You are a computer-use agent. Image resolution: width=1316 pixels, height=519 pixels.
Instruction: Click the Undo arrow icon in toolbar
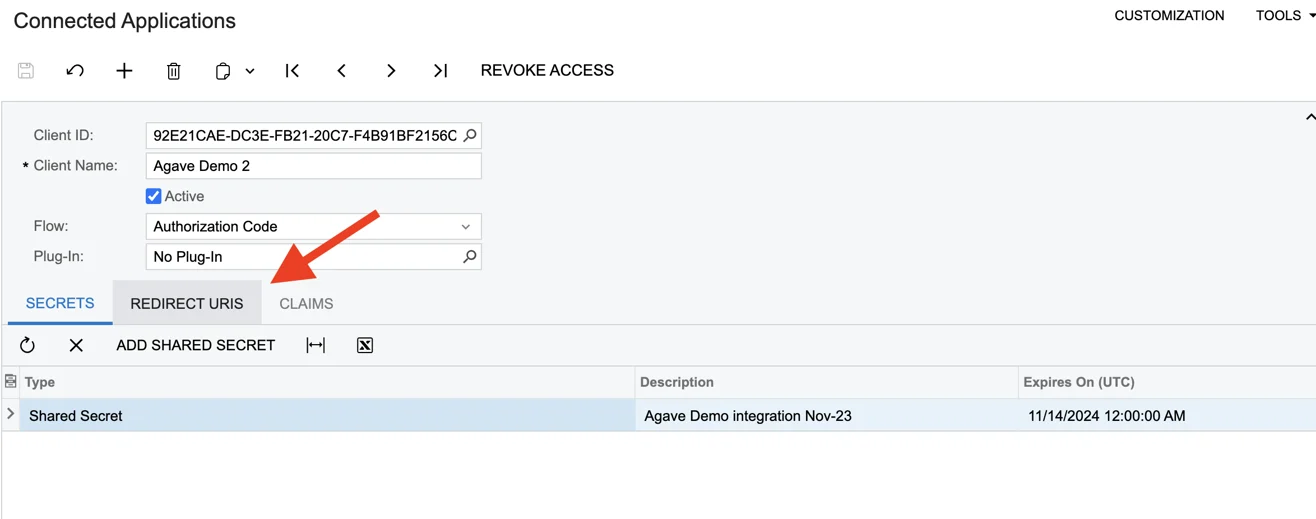point(75,70)
